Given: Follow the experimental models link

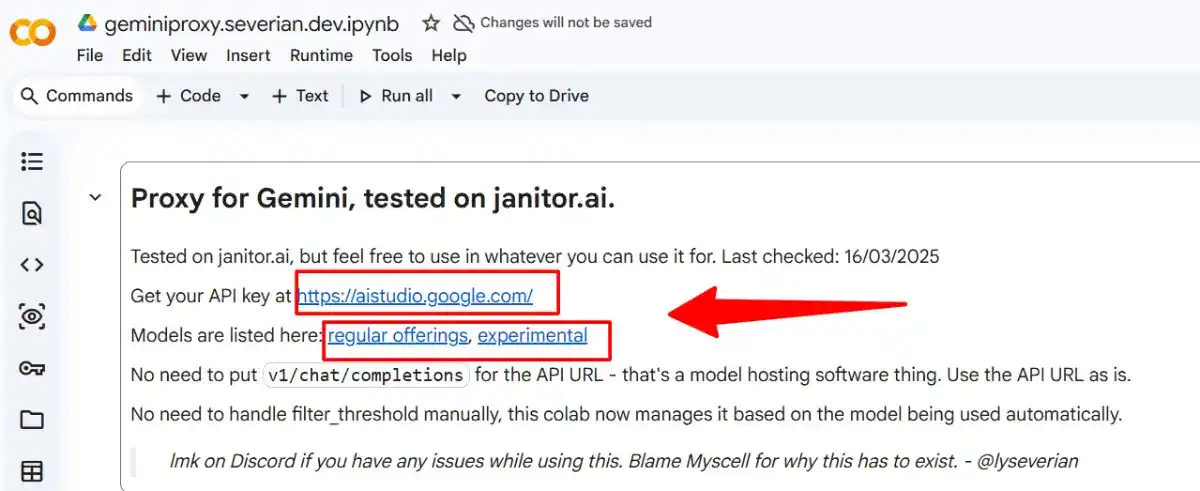Looking at the screenshot, I should coord(532,336).
